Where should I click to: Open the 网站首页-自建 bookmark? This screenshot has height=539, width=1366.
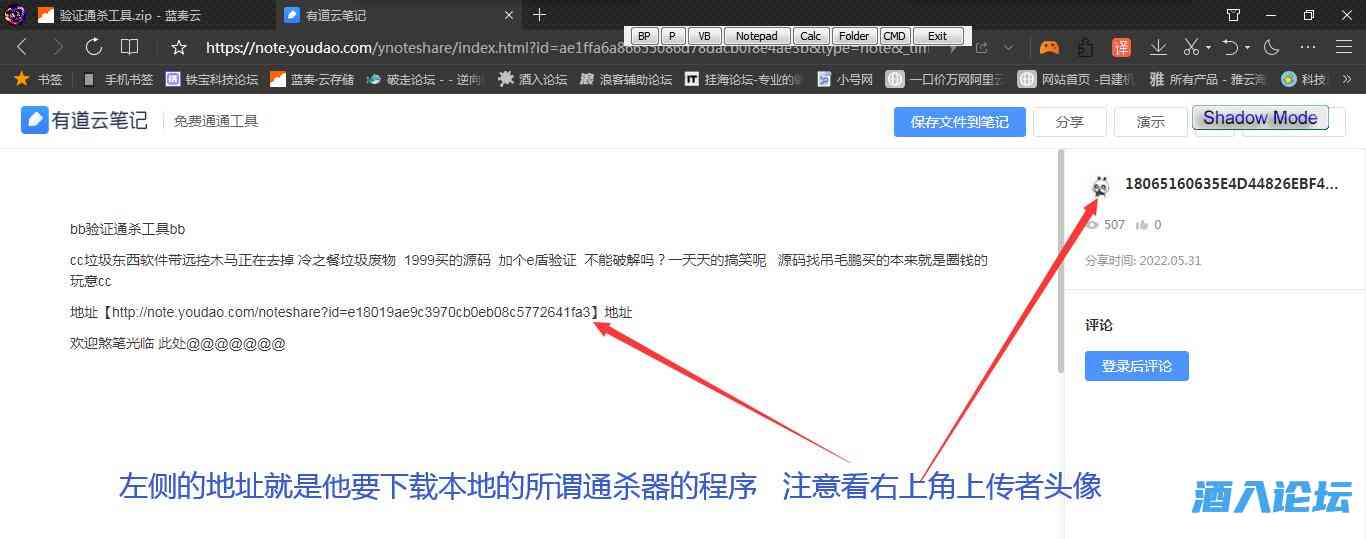1076,79
